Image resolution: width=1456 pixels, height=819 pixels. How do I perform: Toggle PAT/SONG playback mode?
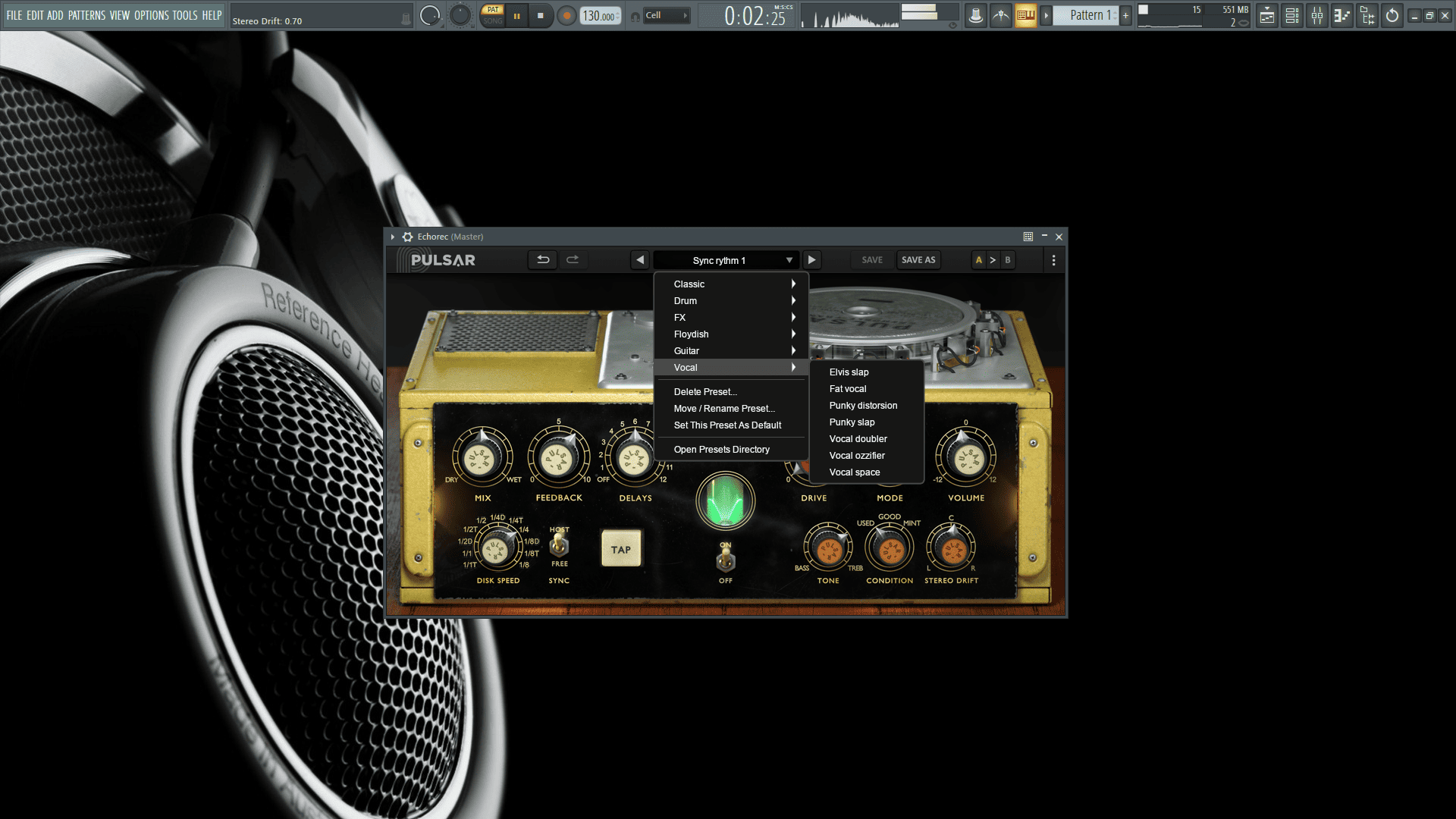pyautogui.click(x=493, y=15)
